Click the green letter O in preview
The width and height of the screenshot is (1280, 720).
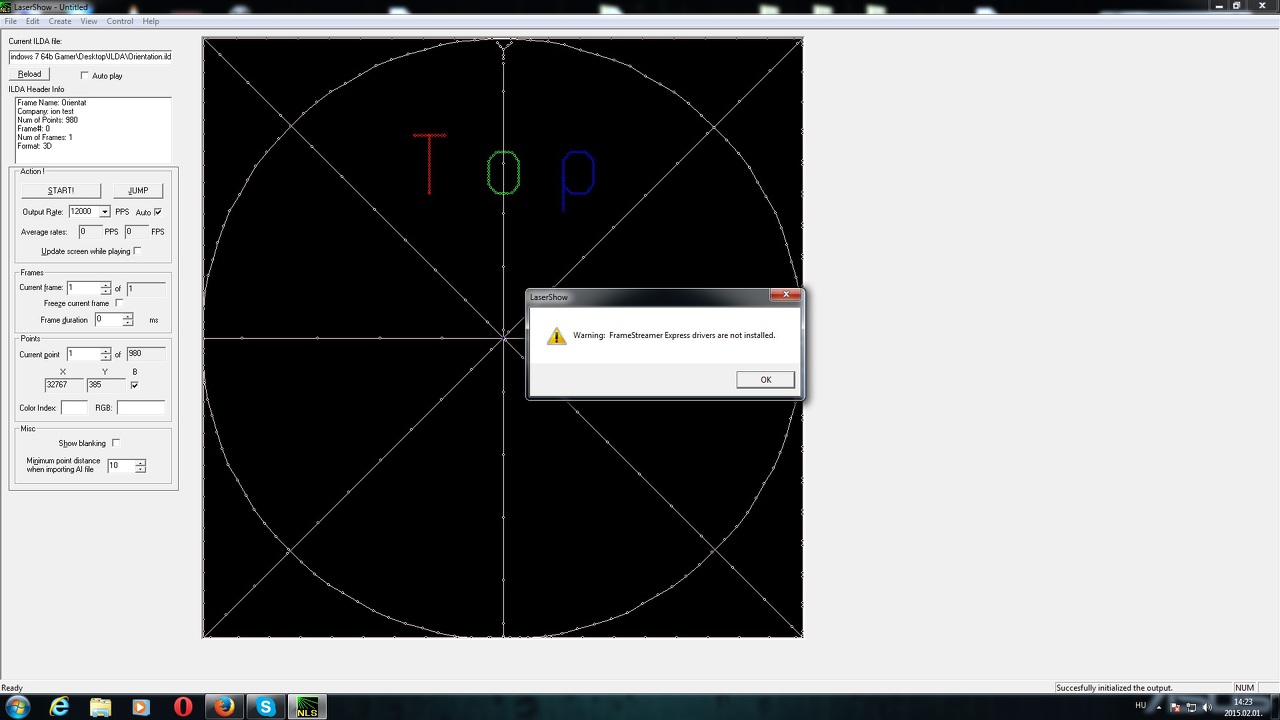tap(503, 173)
